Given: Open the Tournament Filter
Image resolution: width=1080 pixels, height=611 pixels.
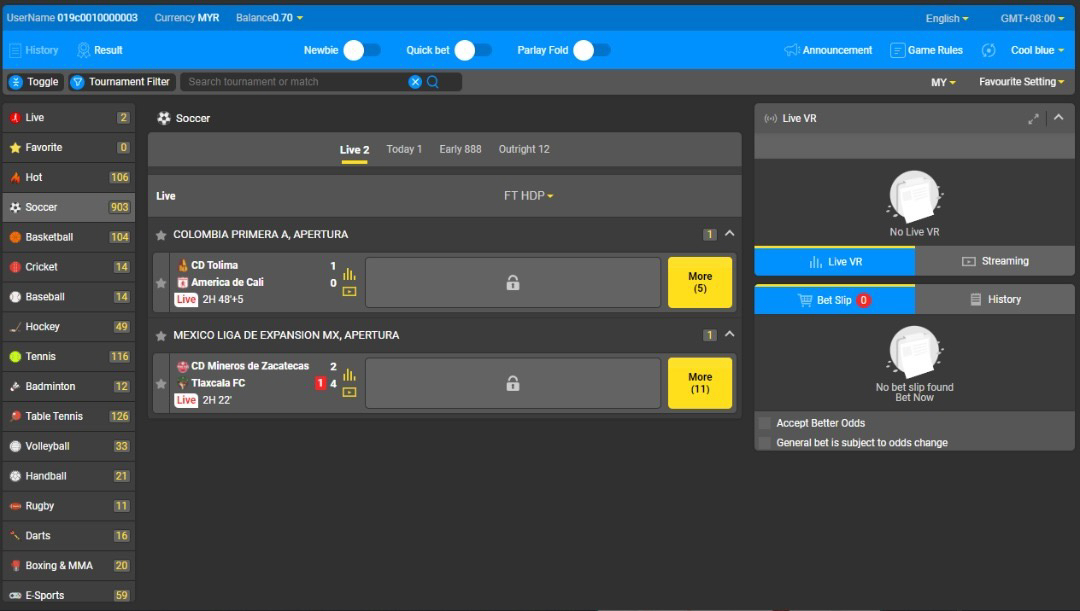Looking at the screenshot, I should [120, 82].
